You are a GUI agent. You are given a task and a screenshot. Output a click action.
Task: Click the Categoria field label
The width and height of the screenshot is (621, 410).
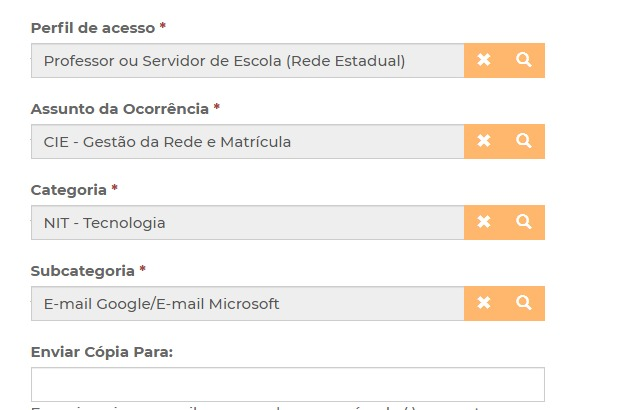(68, 189)
